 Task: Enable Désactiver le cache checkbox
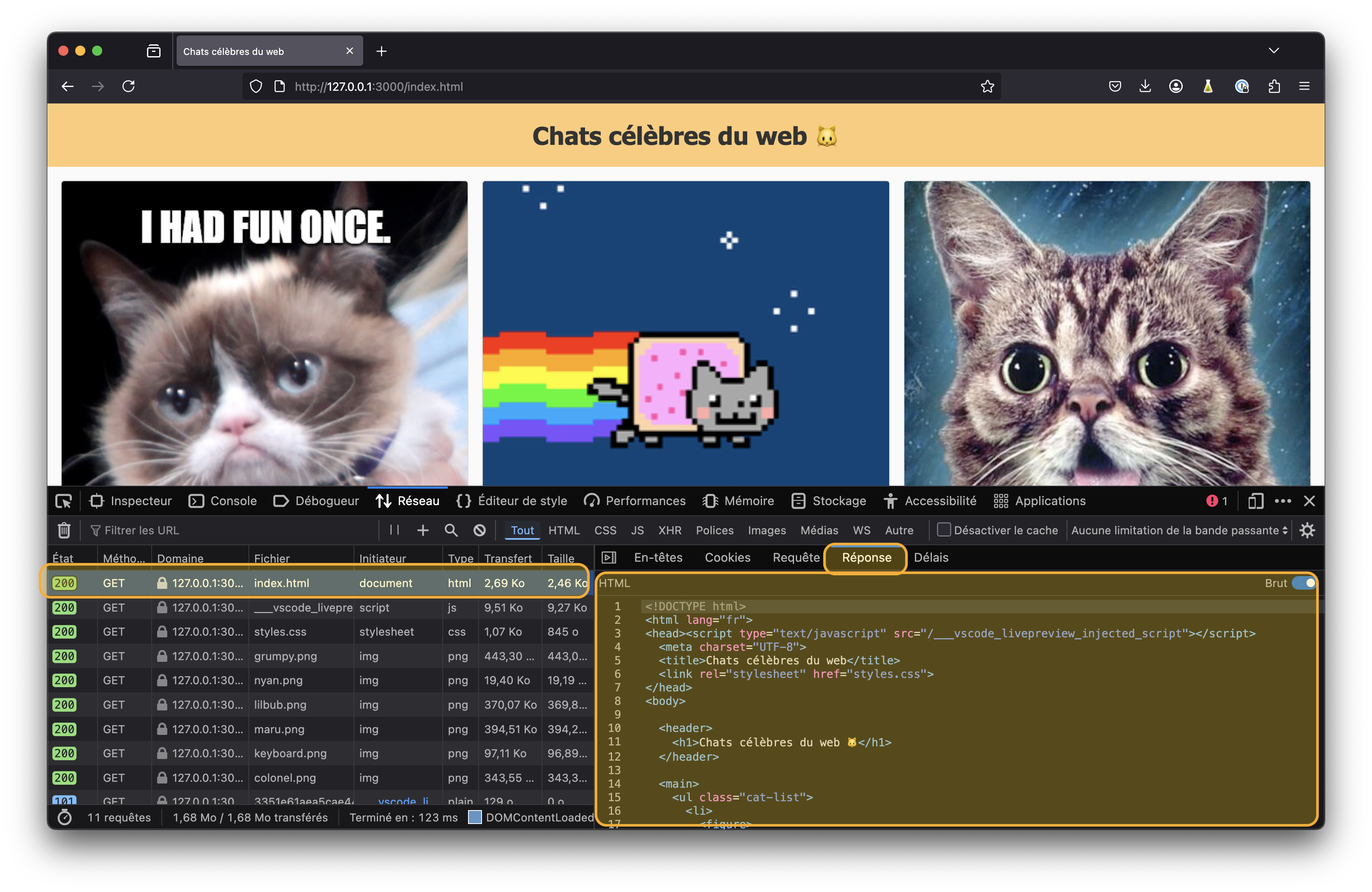click(943, 530)
